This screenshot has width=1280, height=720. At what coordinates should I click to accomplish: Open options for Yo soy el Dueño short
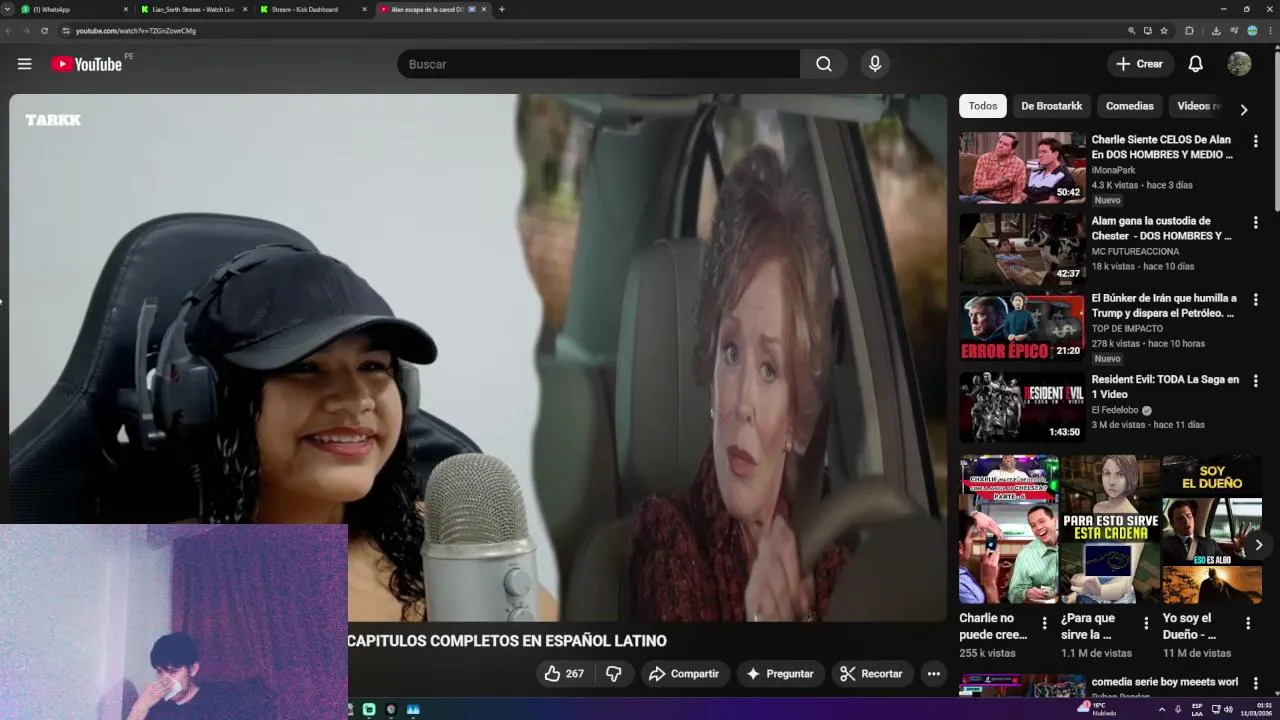pos(1248,623)
